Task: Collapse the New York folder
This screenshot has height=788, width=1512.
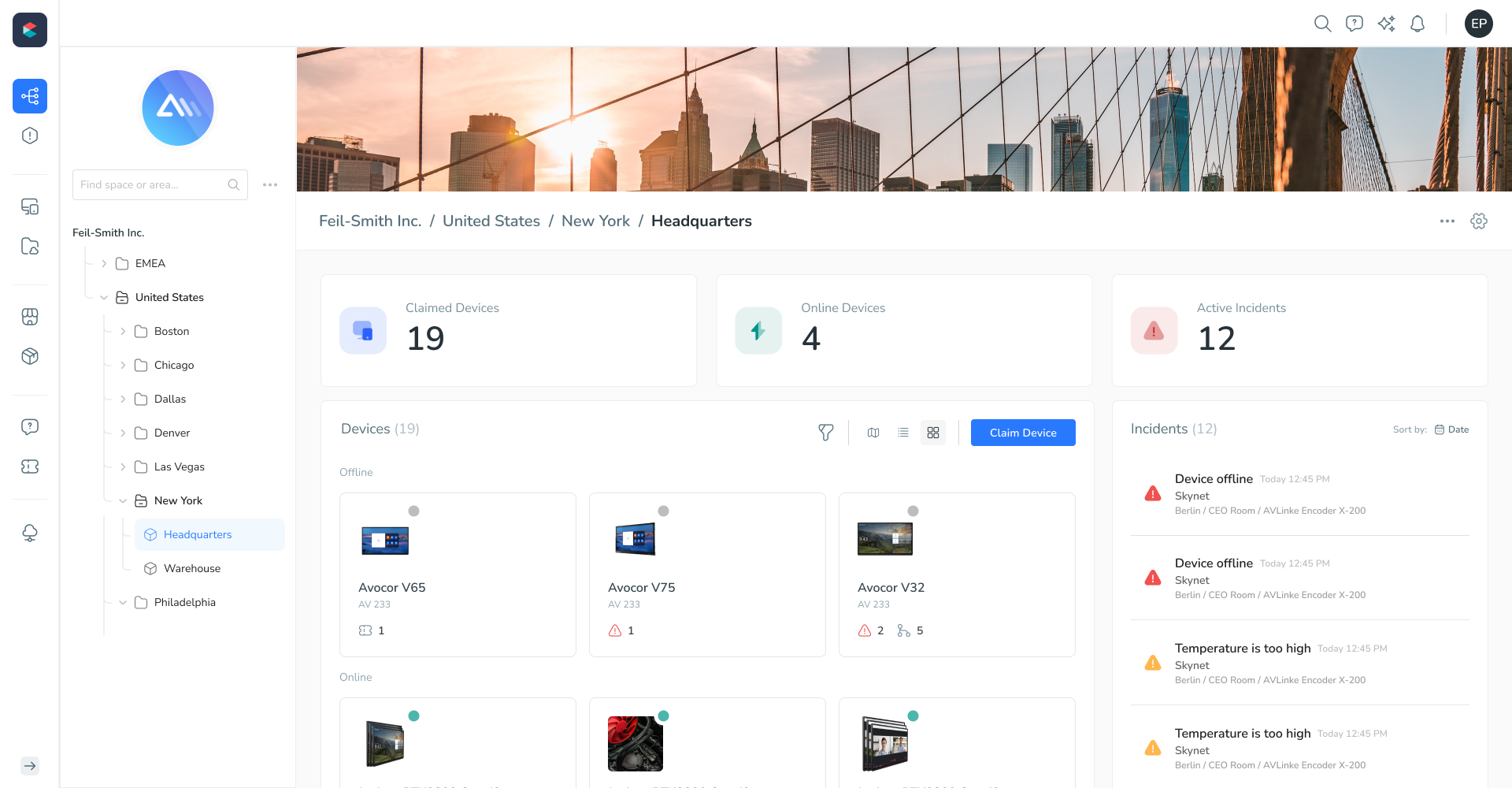Action: click(123, 501)
